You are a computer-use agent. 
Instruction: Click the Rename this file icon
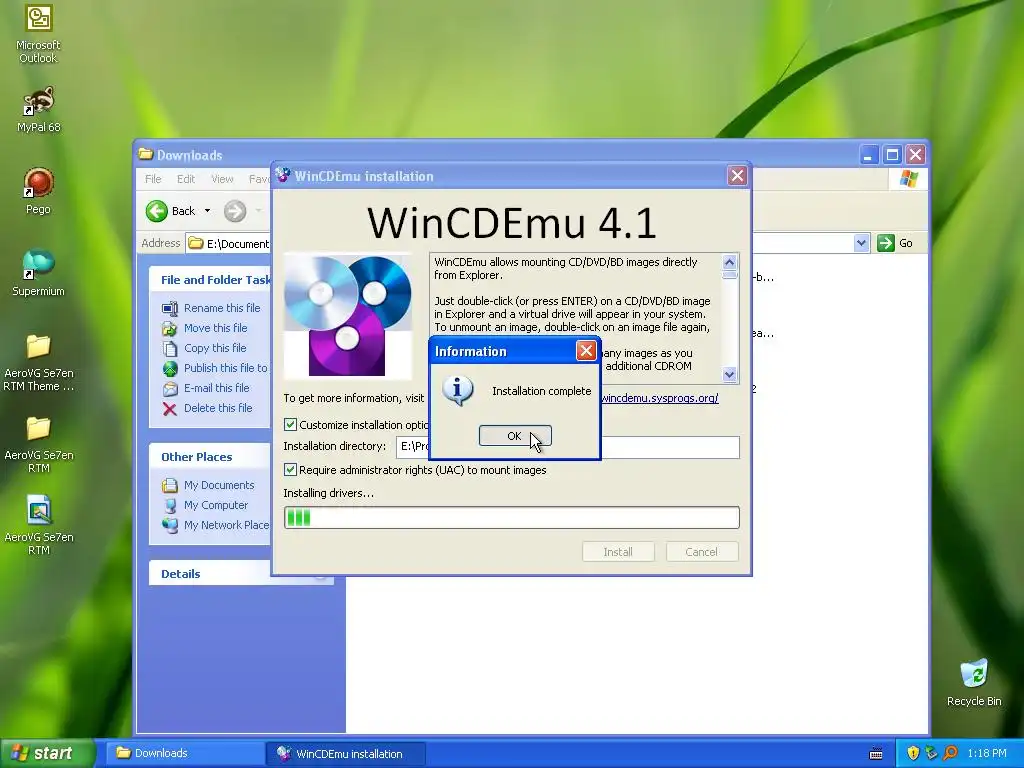click(x=170, y=308)
